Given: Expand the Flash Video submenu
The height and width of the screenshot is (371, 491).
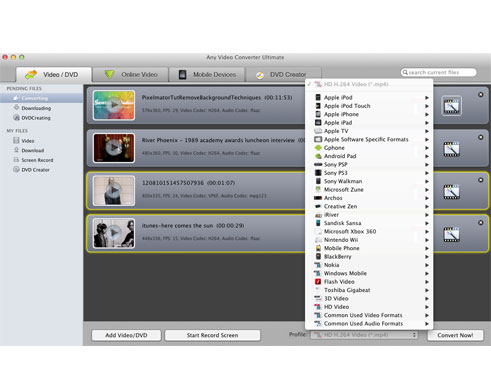Looking at the screenshot, I should (369, 282).
